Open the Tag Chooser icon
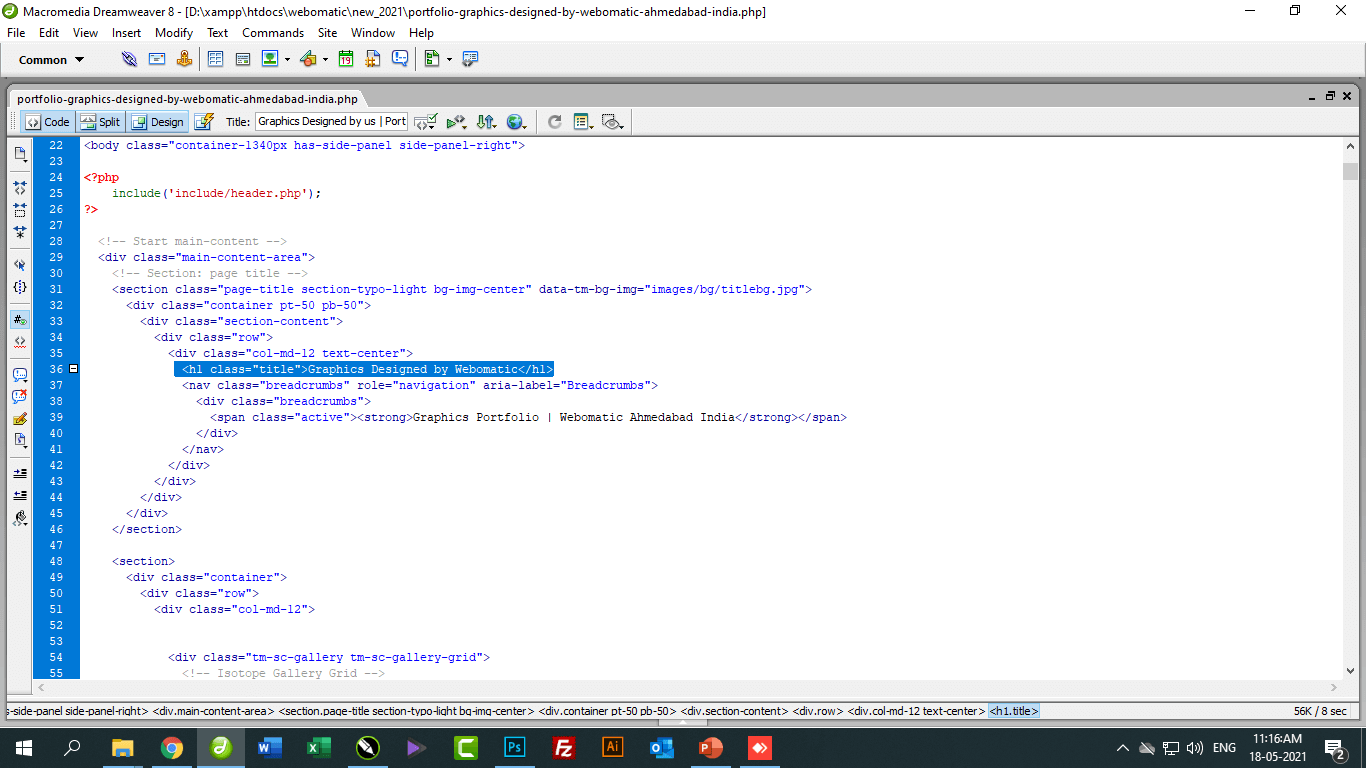Screen dimensions: 1366x768 click(470, 59)
